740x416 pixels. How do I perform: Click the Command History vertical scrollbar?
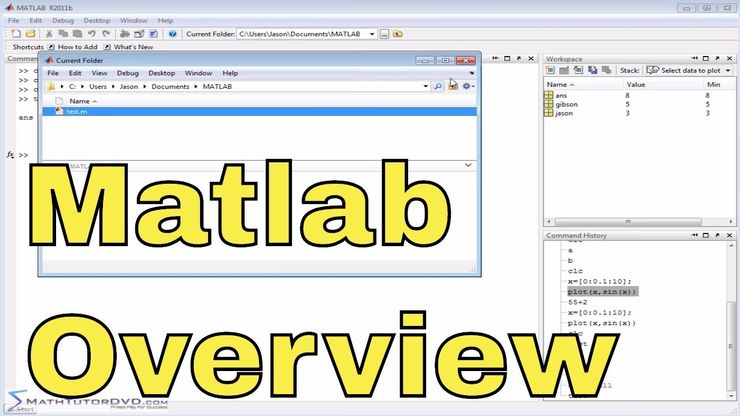(x=734, y=320)
